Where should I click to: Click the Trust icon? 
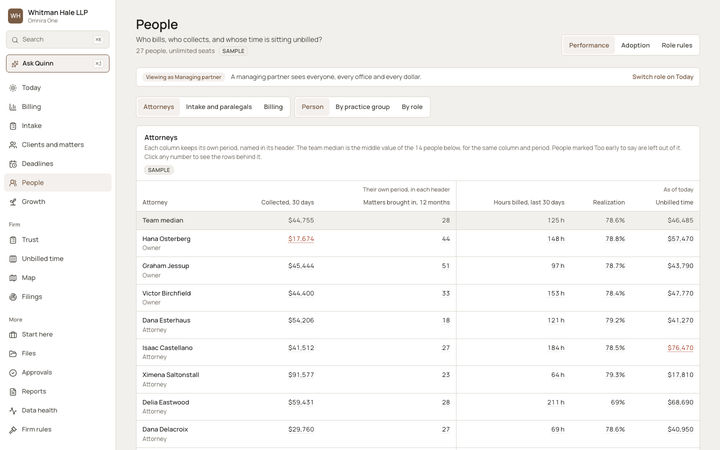point(13,240)
